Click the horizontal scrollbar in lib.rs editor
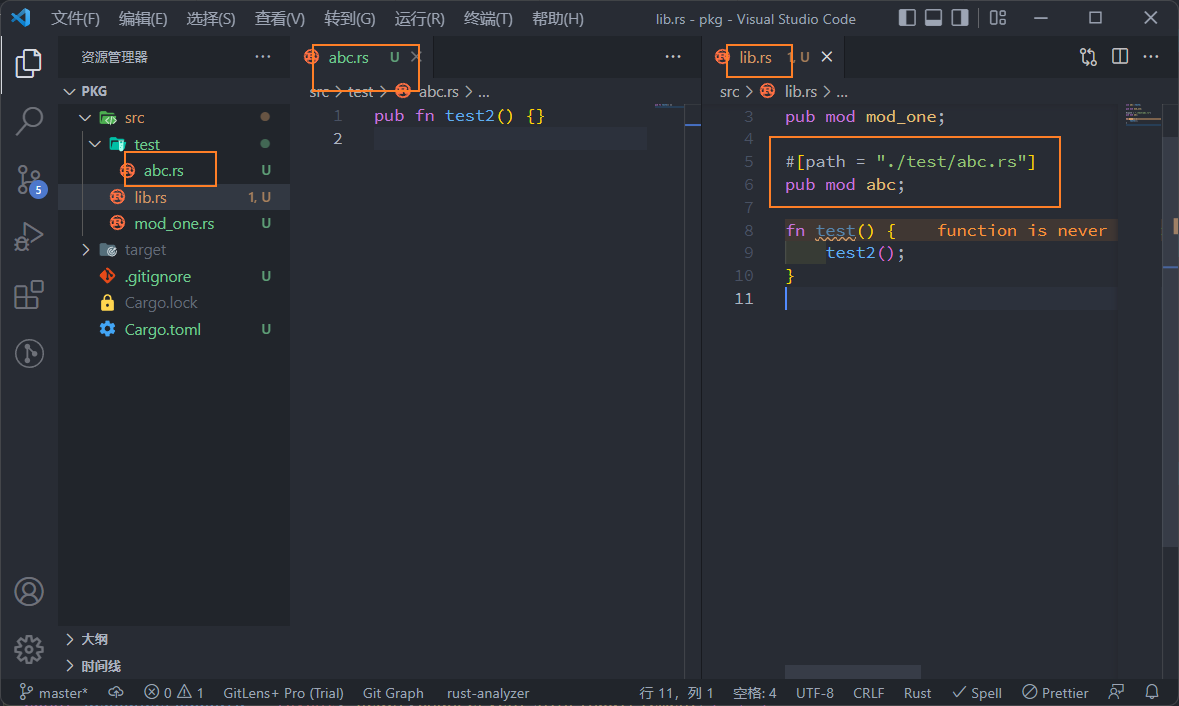This screenshot has height=706, width=1179. tap(852, 672)
